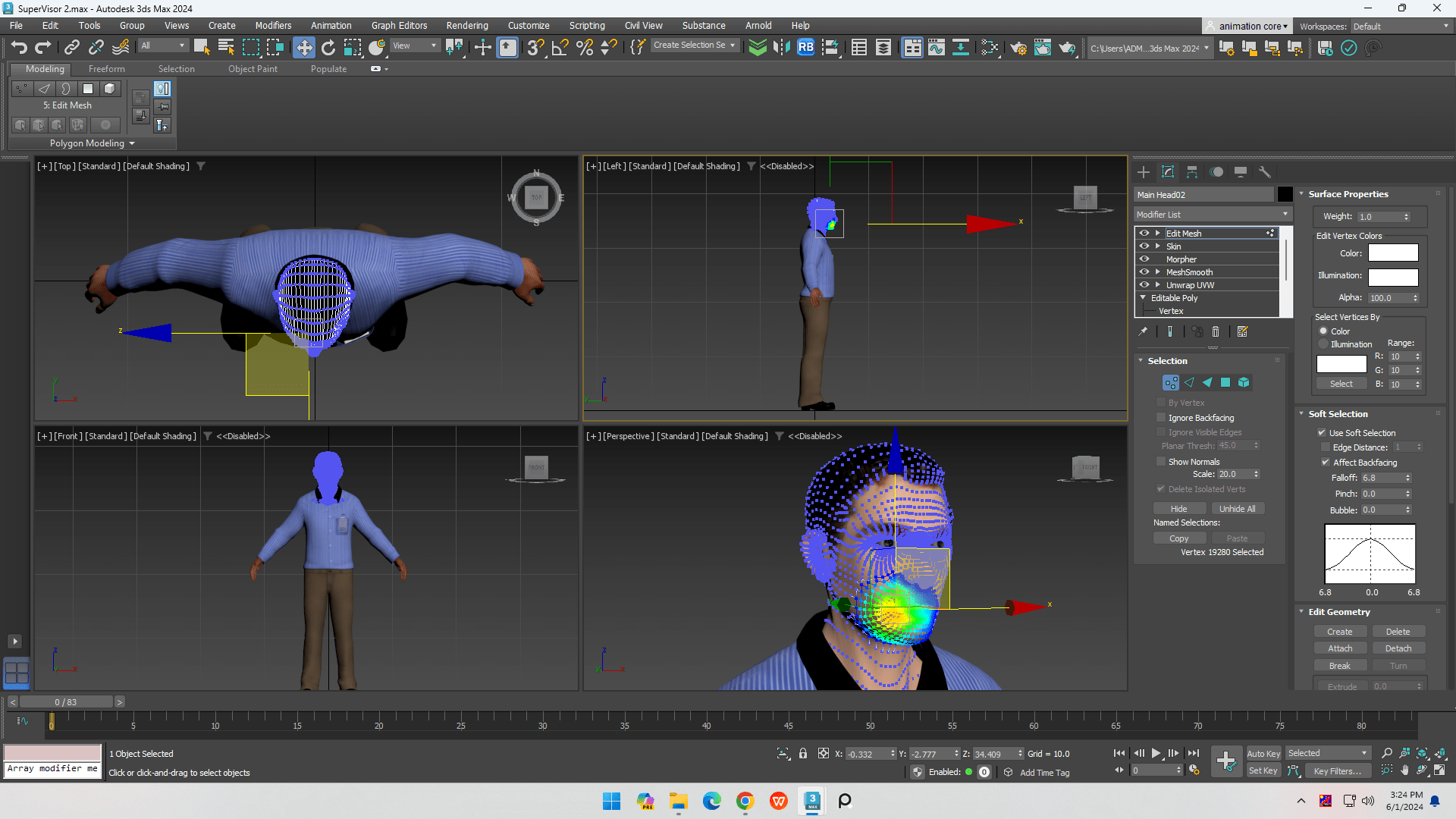
Task: Click the Unhide All button
Action: pos(1237,509)
